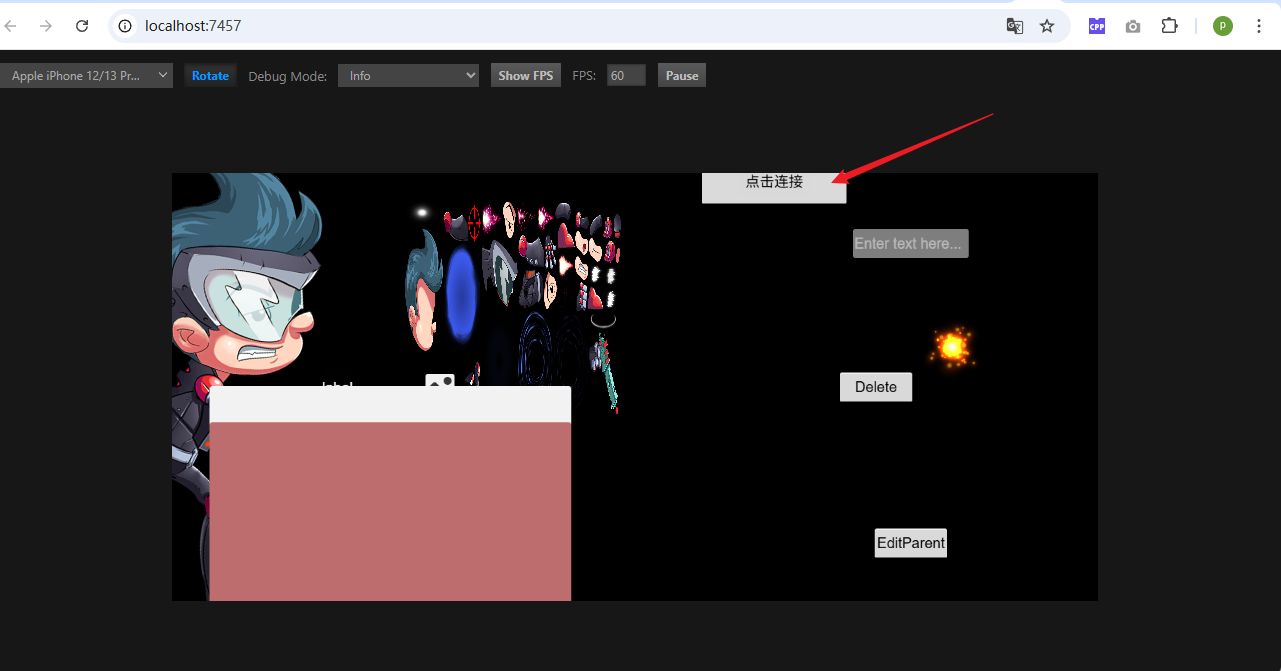Open the translate page icon
The image size is (1281, 671).
(1014, 26)
